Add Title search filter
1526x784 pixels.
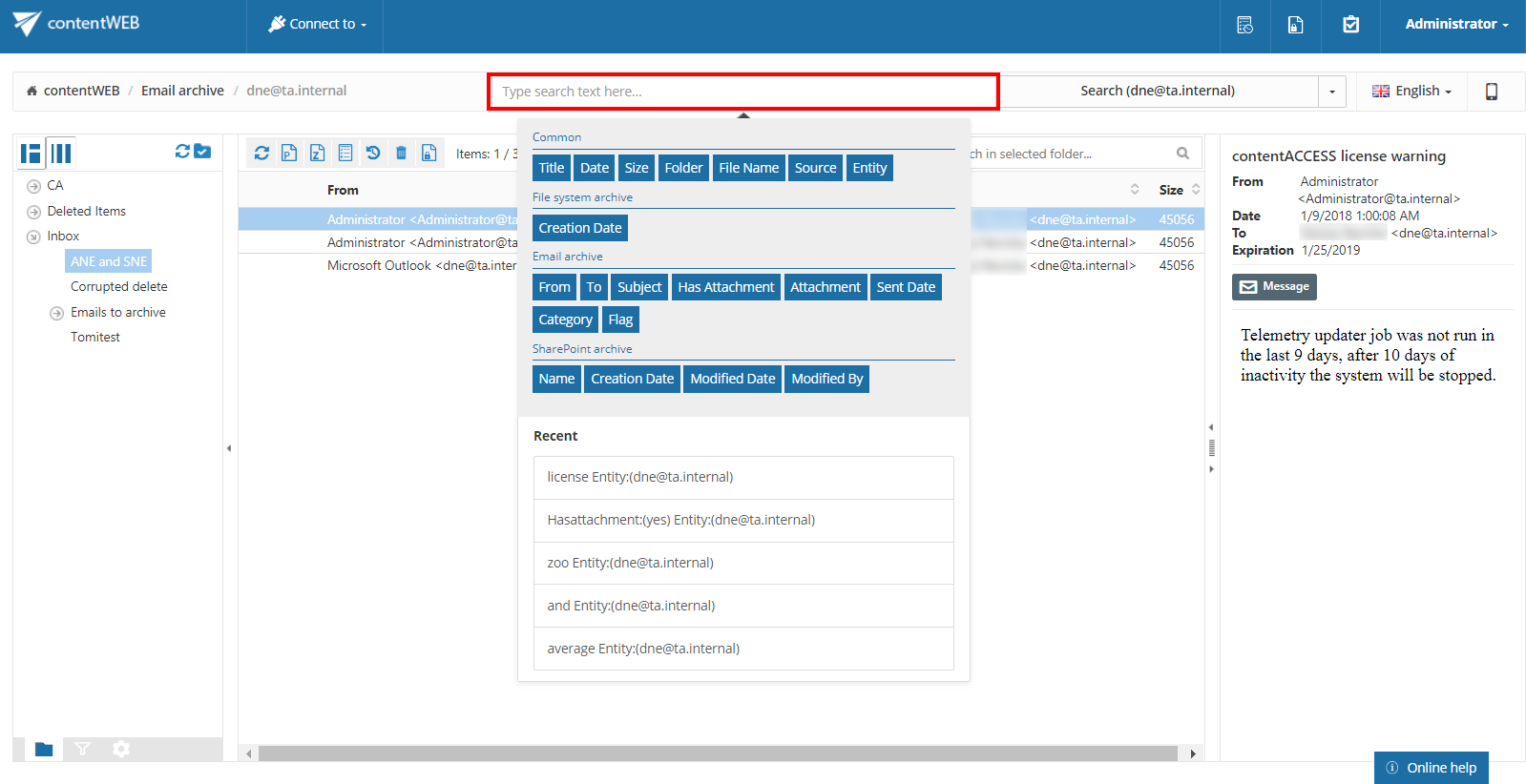tap(551, 168)
